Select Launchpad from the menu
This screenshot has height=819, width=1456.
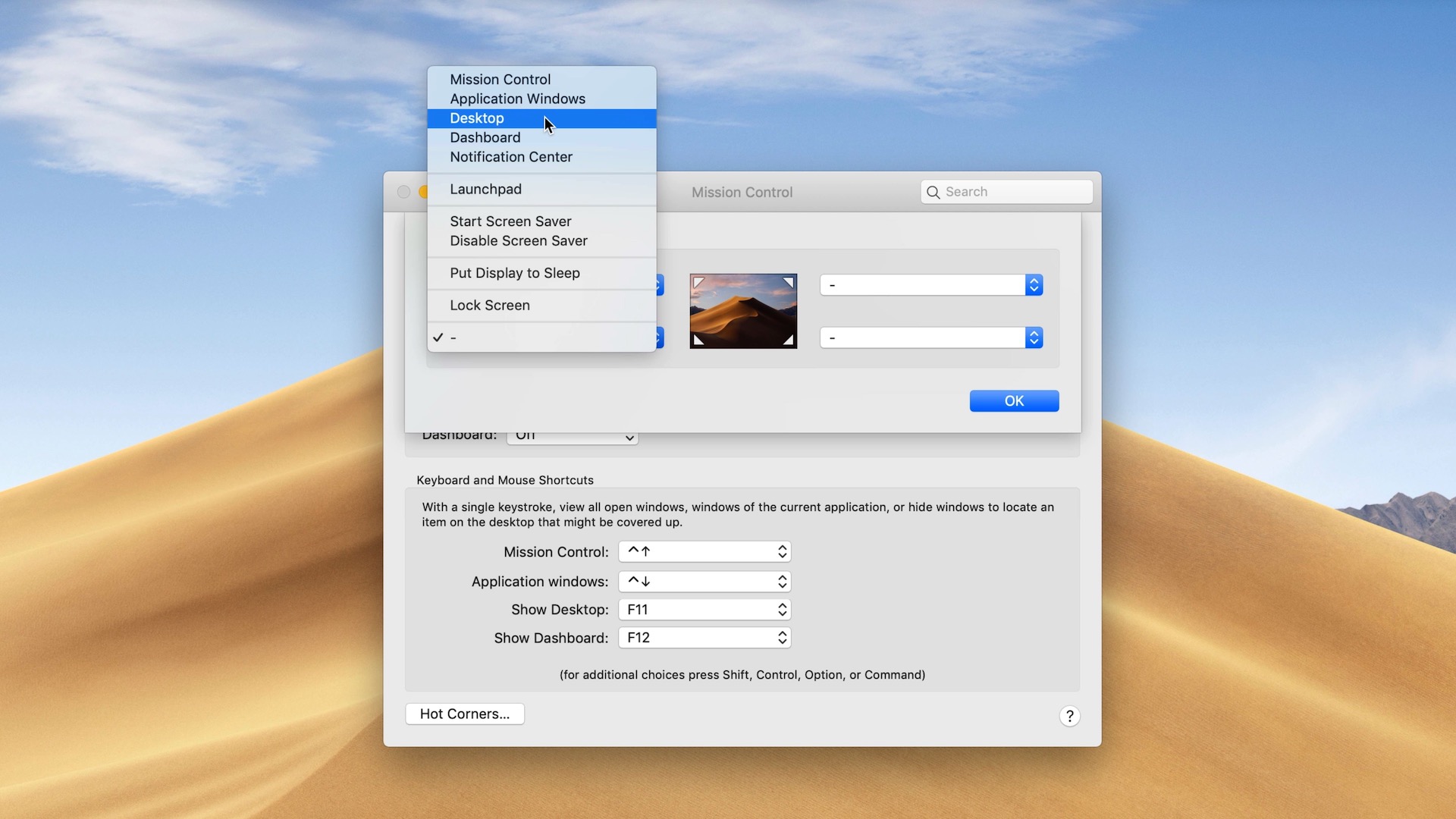(x=485, y=190)
